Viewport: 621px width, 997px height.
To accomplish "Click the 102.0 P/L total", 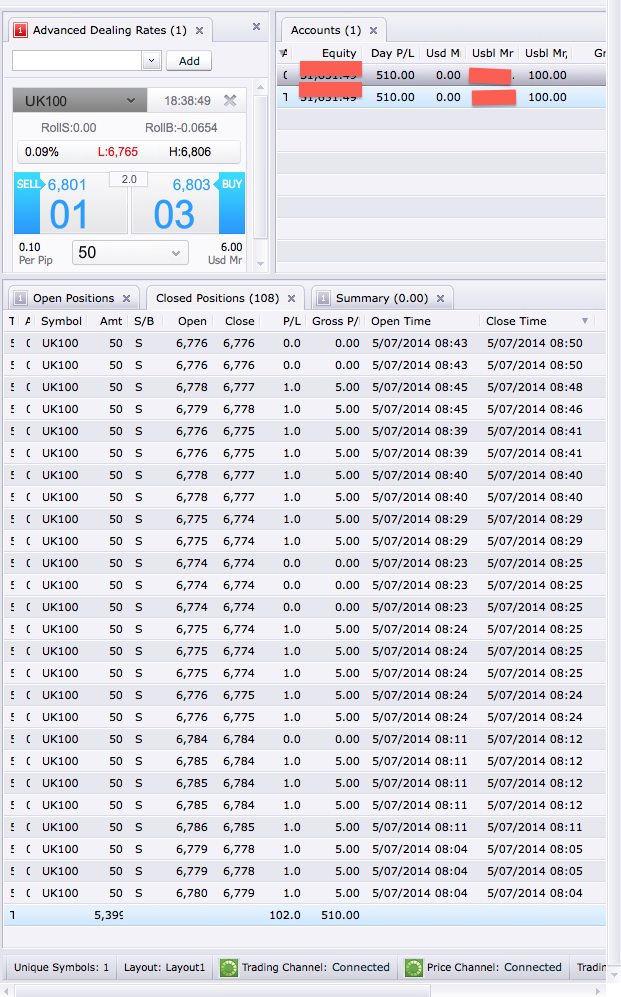I will pos(285,915).
